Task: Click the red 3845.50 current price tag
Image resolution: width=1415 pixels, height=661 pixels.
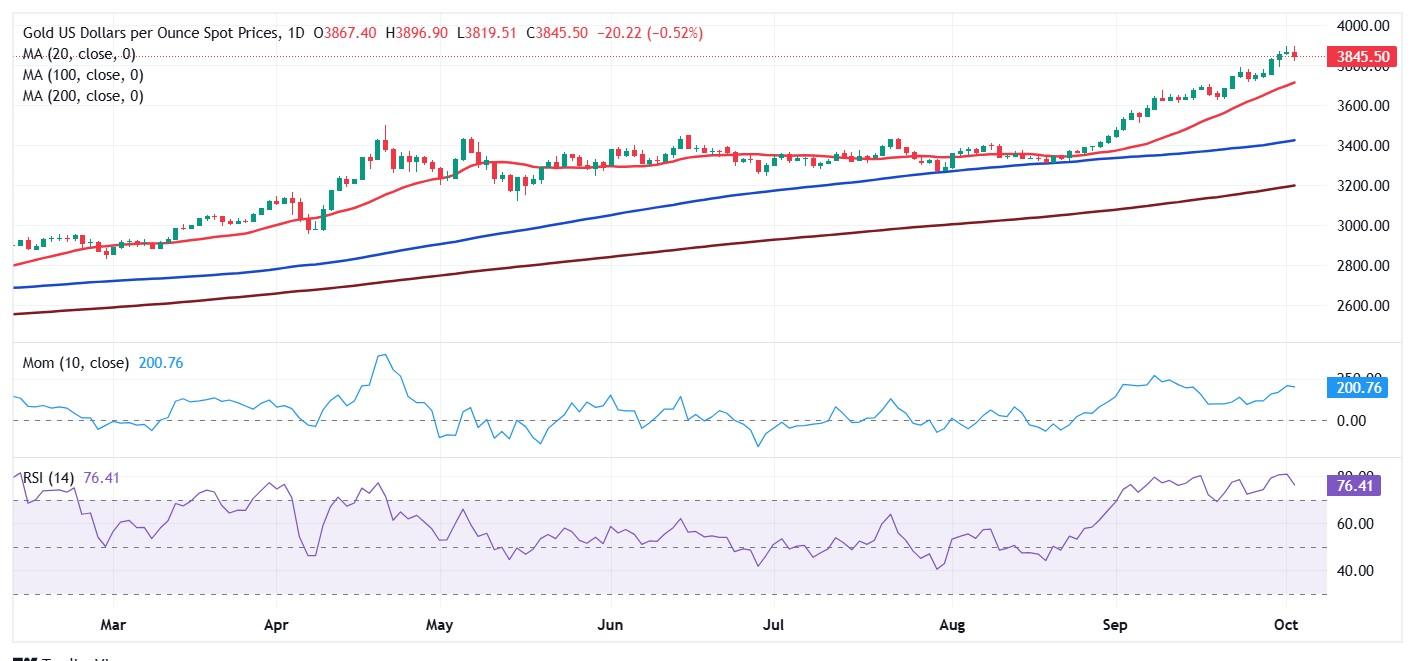Action: (x=1361, y=57)
